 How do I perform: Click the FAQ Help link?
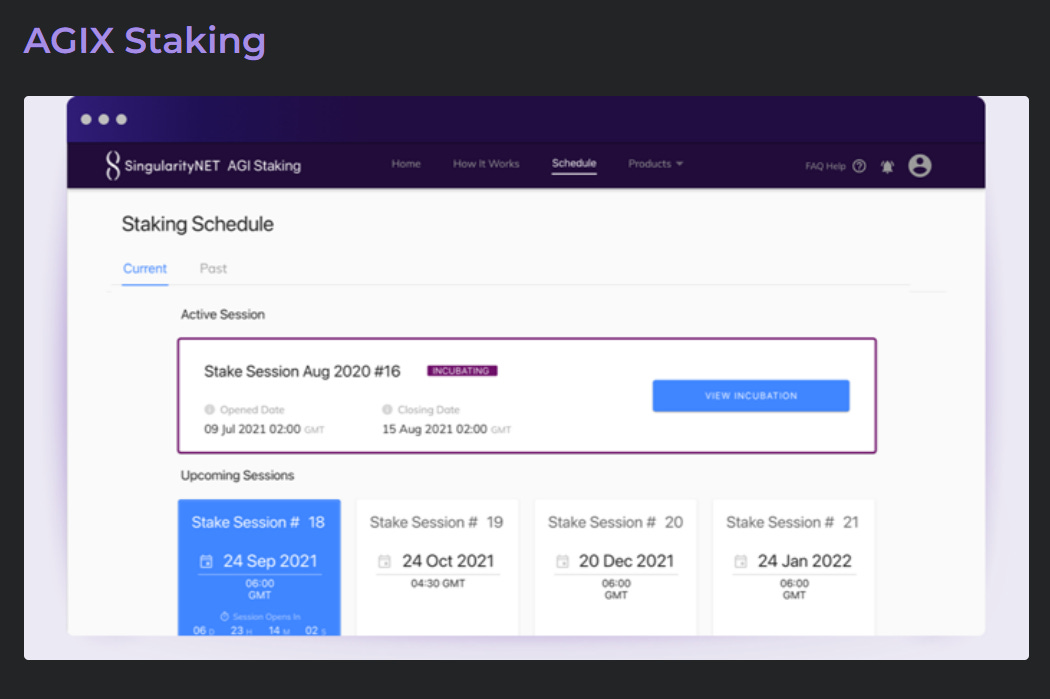pos(825,166)
